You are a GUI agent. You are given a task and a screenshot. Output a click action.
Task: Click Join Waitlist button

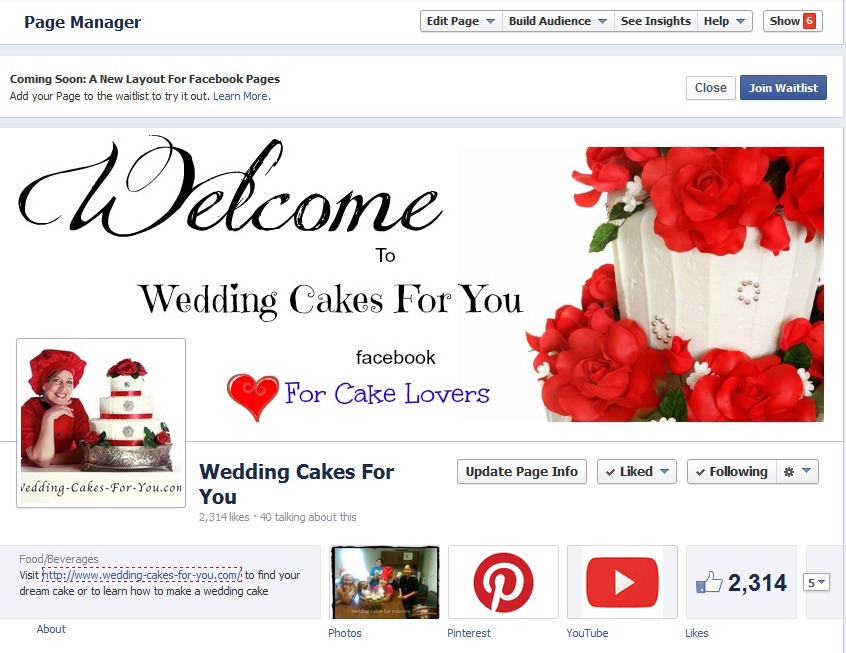click(x=783, y=88)
